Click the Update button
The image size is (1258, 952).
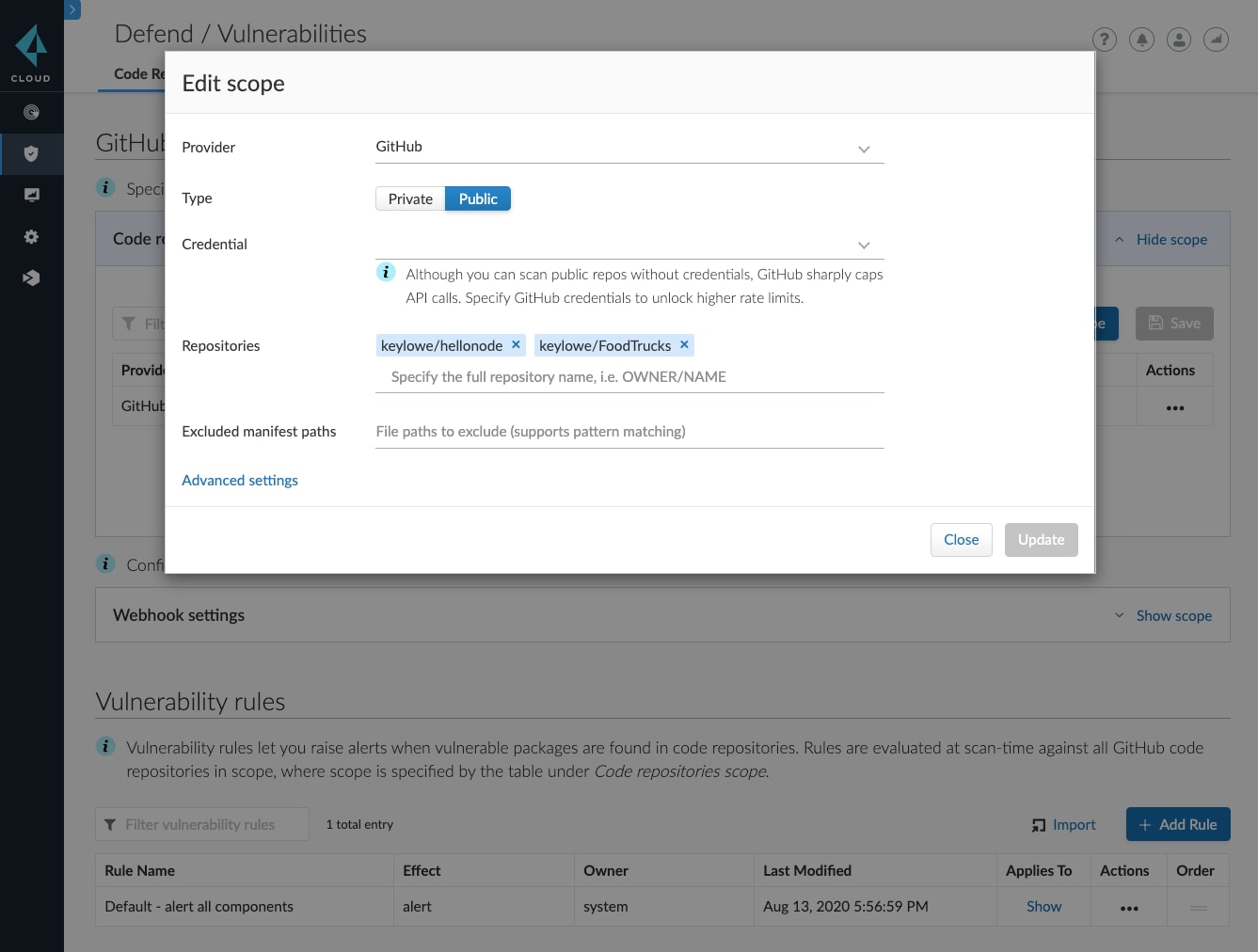(x=1041, y=540)
